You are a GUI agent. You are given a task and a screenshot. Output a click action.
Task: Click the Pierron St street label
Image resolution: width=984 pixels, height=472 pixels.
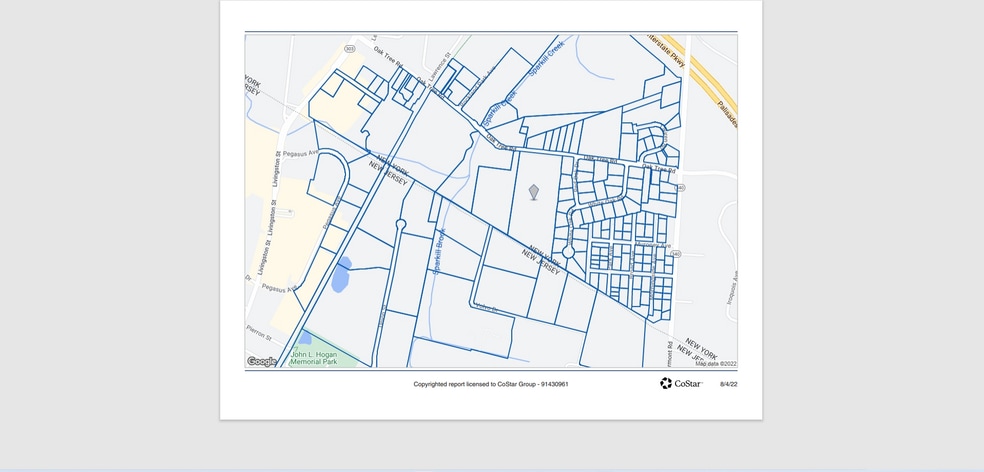(x=259, y=328)
